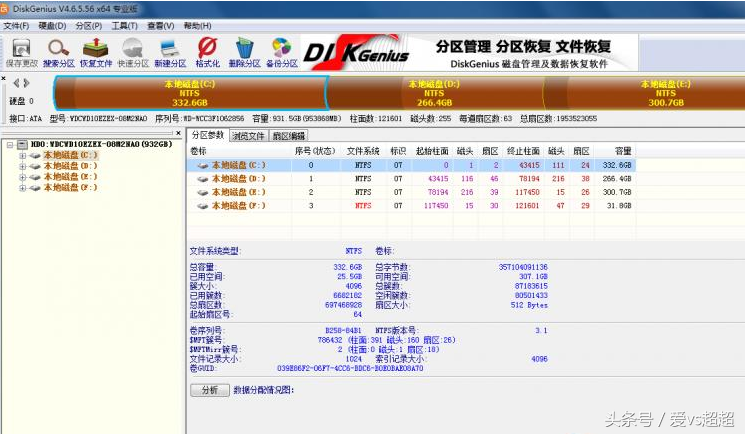Click the 266.4GB capacity cell
The width and height of the screenshot is (745, 434).
pos(617,179)
